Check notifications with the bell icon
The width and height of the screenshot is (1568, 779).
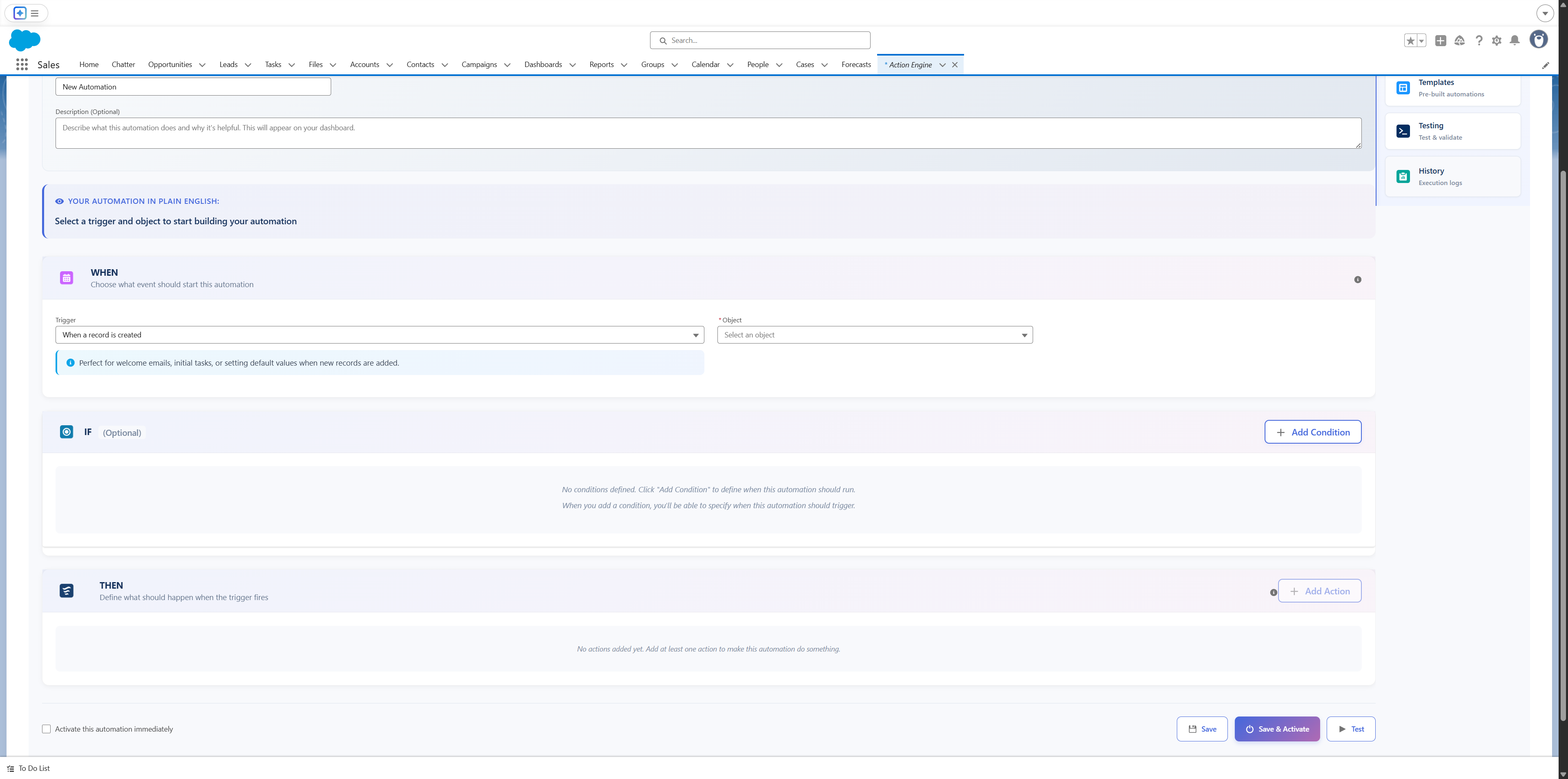1515,40
